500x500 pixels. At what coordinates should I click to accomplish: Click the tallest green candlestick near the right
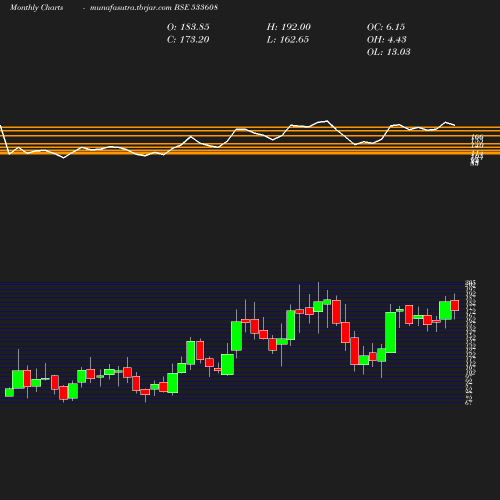click(x=391, y=332)
